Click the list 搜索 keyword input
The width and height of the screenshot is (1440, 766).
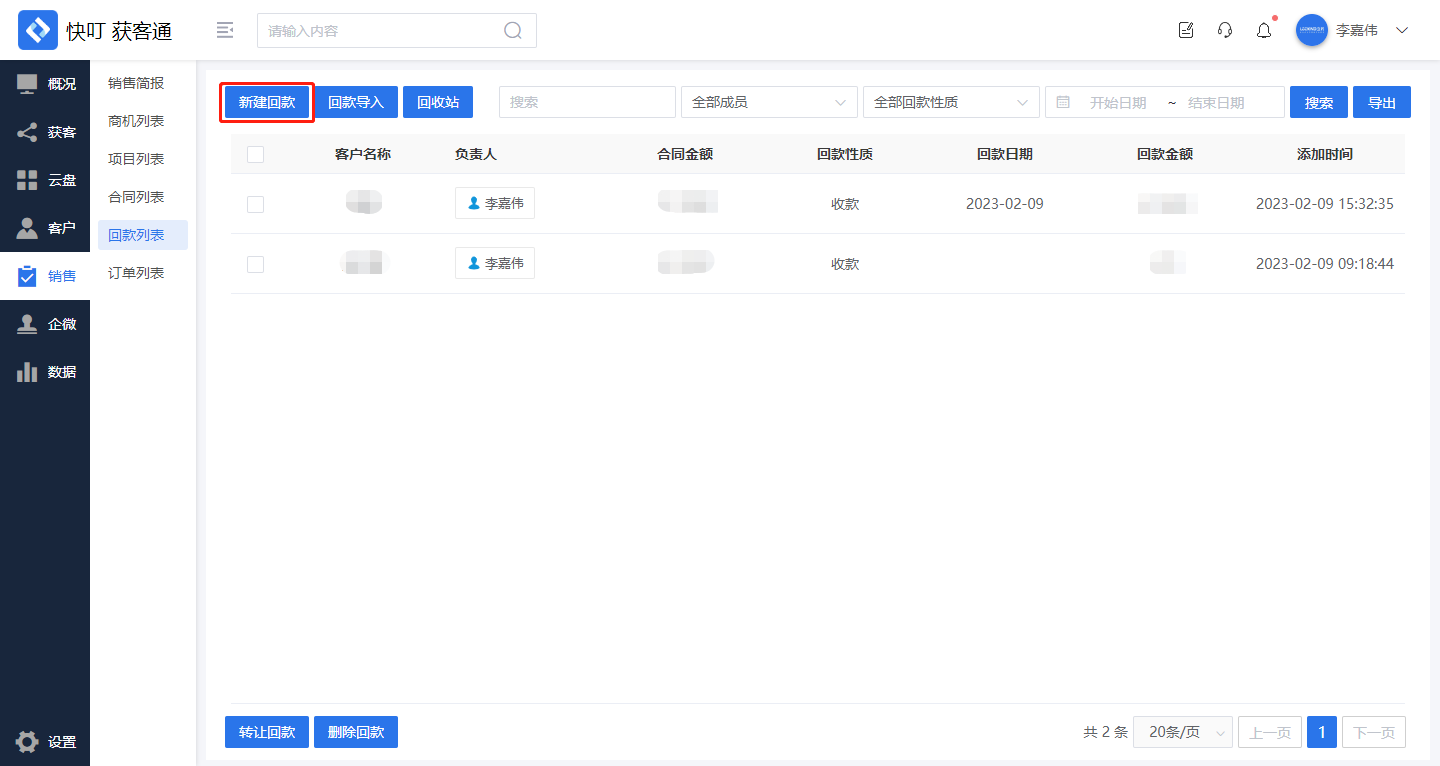[588, 102]
